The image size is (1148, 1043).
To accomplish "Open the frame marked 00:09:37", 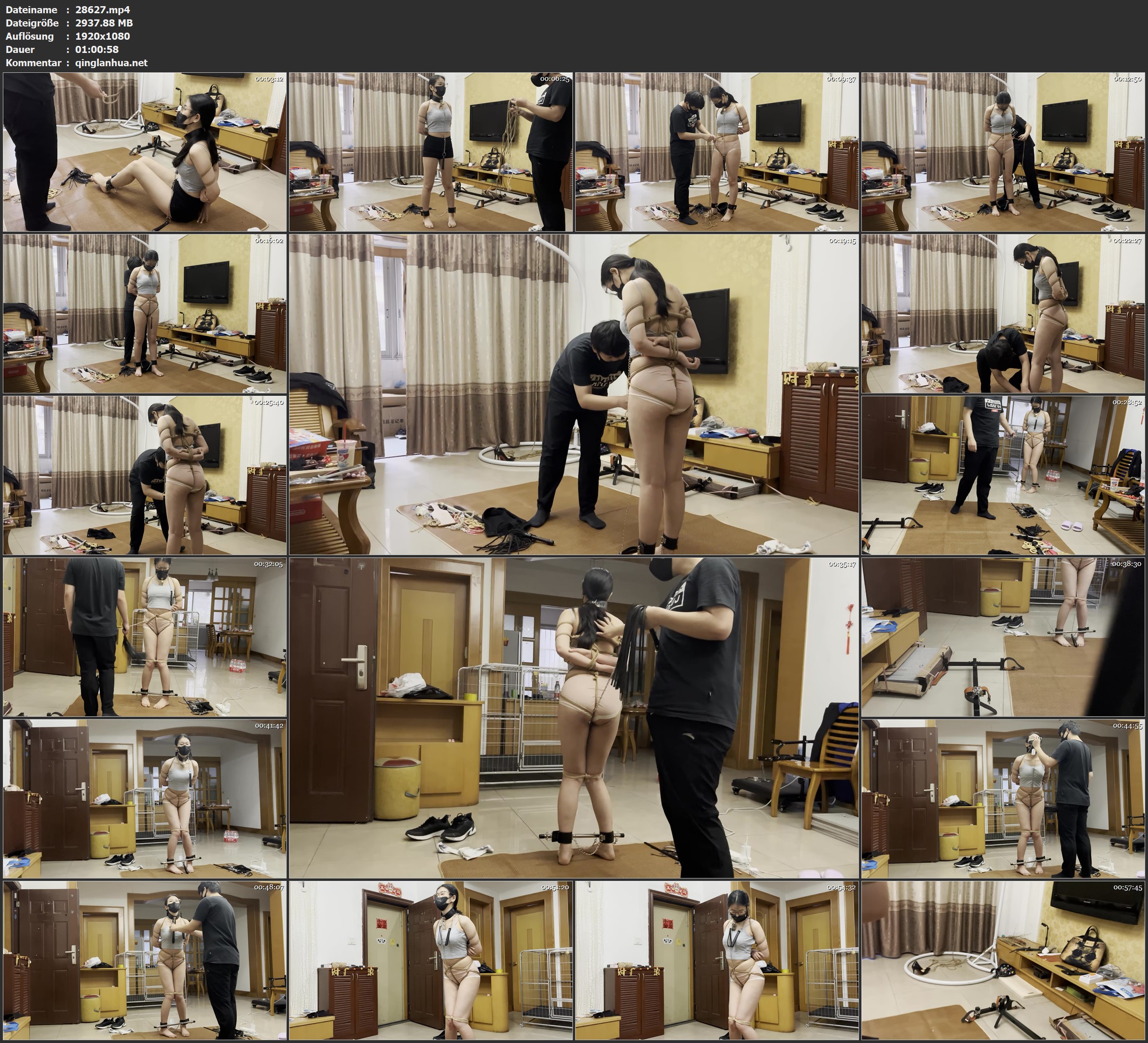I will click(716, 151).
